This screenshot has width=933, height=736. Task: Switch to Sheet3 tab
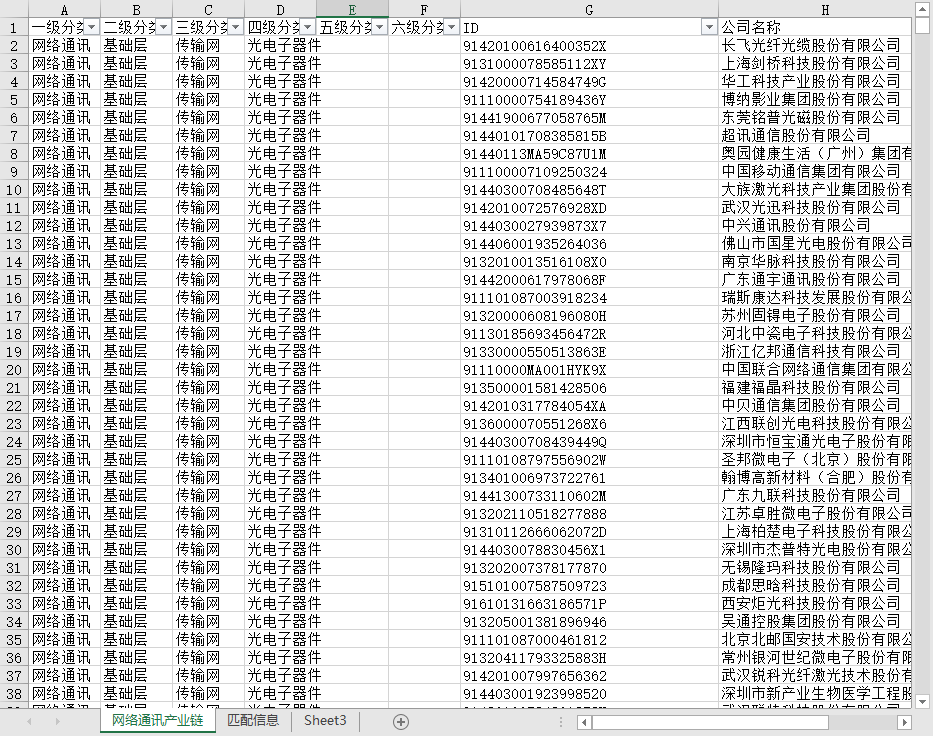(325, 721)
